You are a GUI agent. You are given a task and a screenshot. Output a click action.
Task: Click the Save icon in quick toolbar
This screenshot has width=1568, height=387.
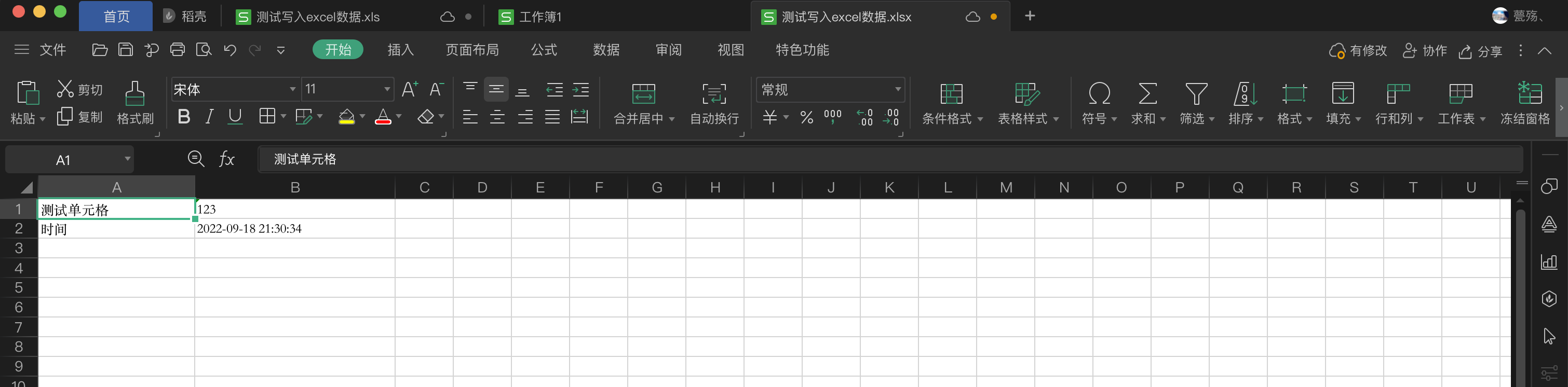point(126,50)
